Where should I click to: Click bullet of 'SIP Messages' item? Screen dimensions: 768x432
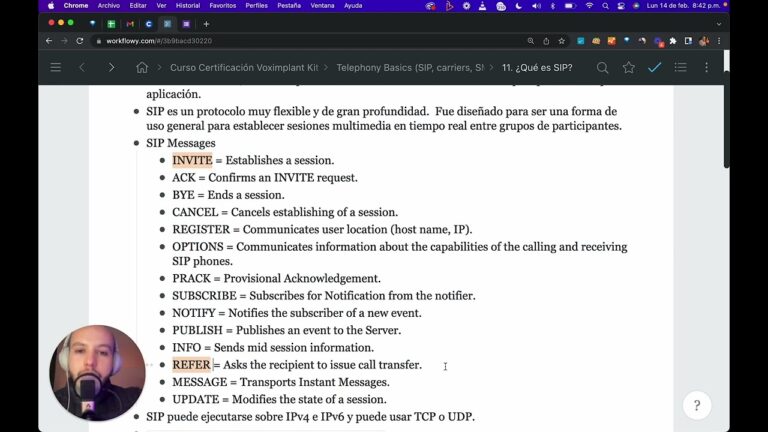coord(137,144)
